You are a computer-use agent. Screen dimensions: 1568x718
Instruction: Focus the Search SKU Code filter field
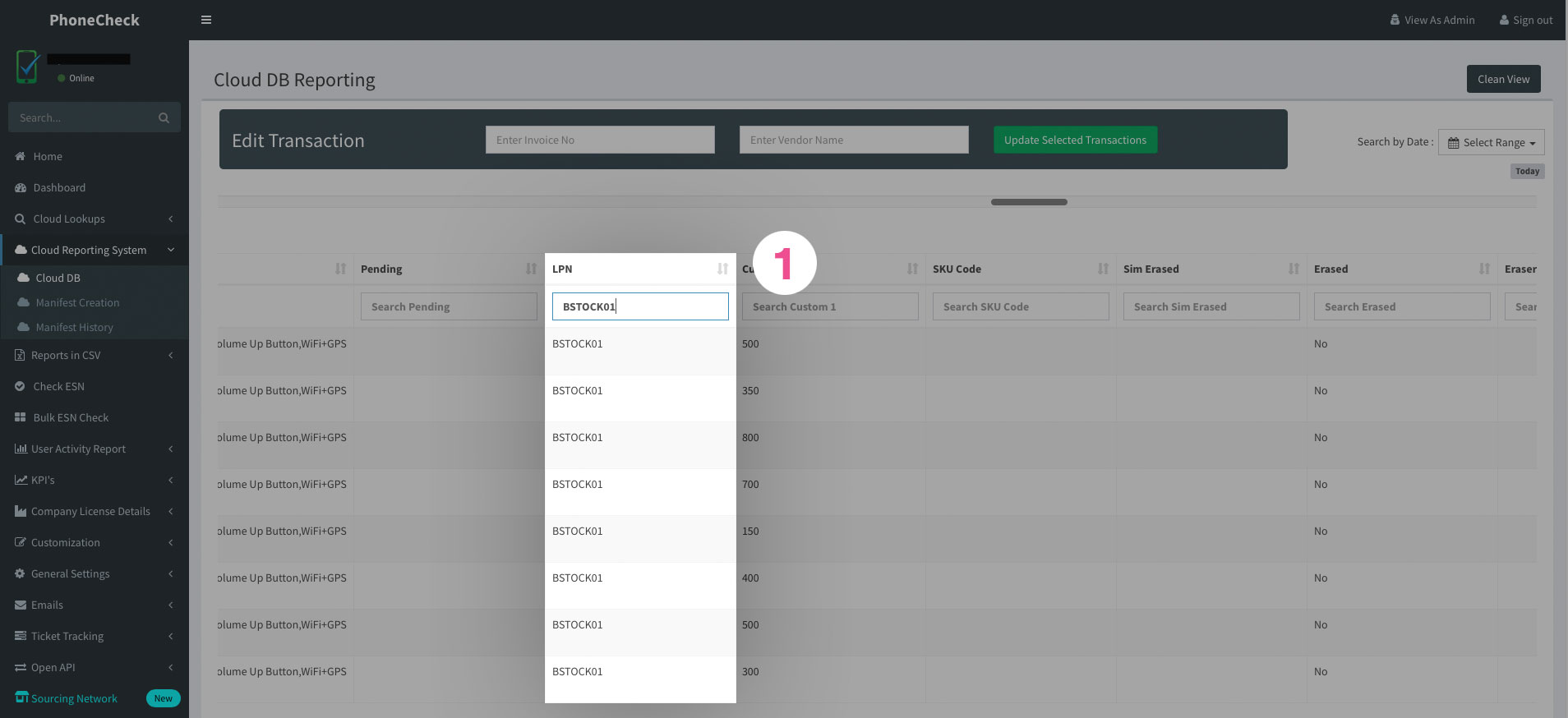1021,306
